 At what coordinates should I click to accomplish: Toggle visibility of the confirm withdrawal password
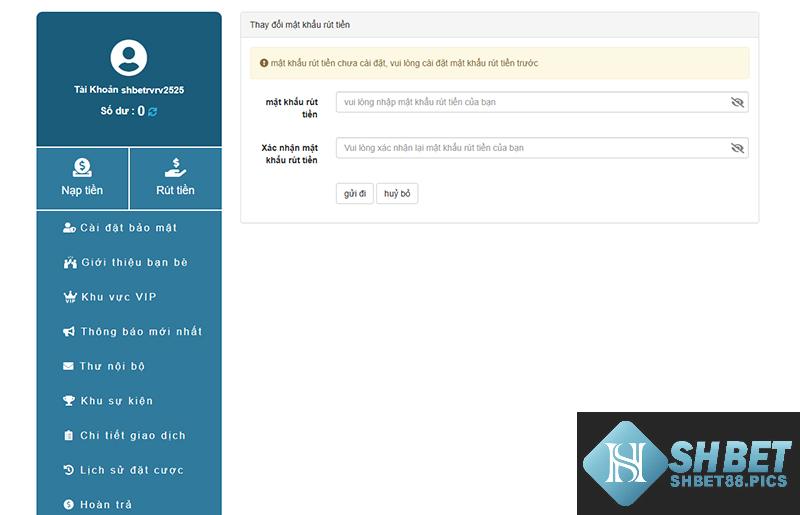737,148
